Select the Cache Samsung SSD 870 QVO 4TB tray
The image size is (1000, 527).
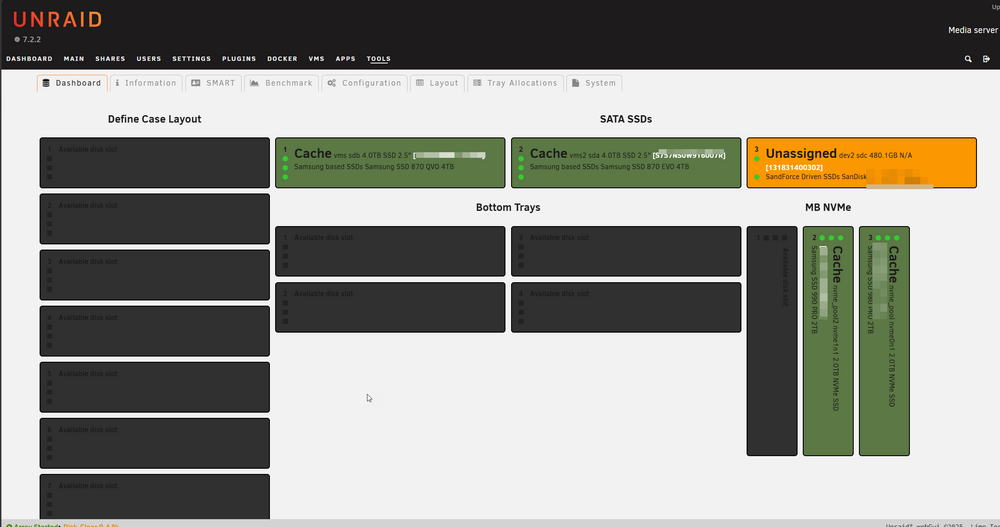pos(390,163)
